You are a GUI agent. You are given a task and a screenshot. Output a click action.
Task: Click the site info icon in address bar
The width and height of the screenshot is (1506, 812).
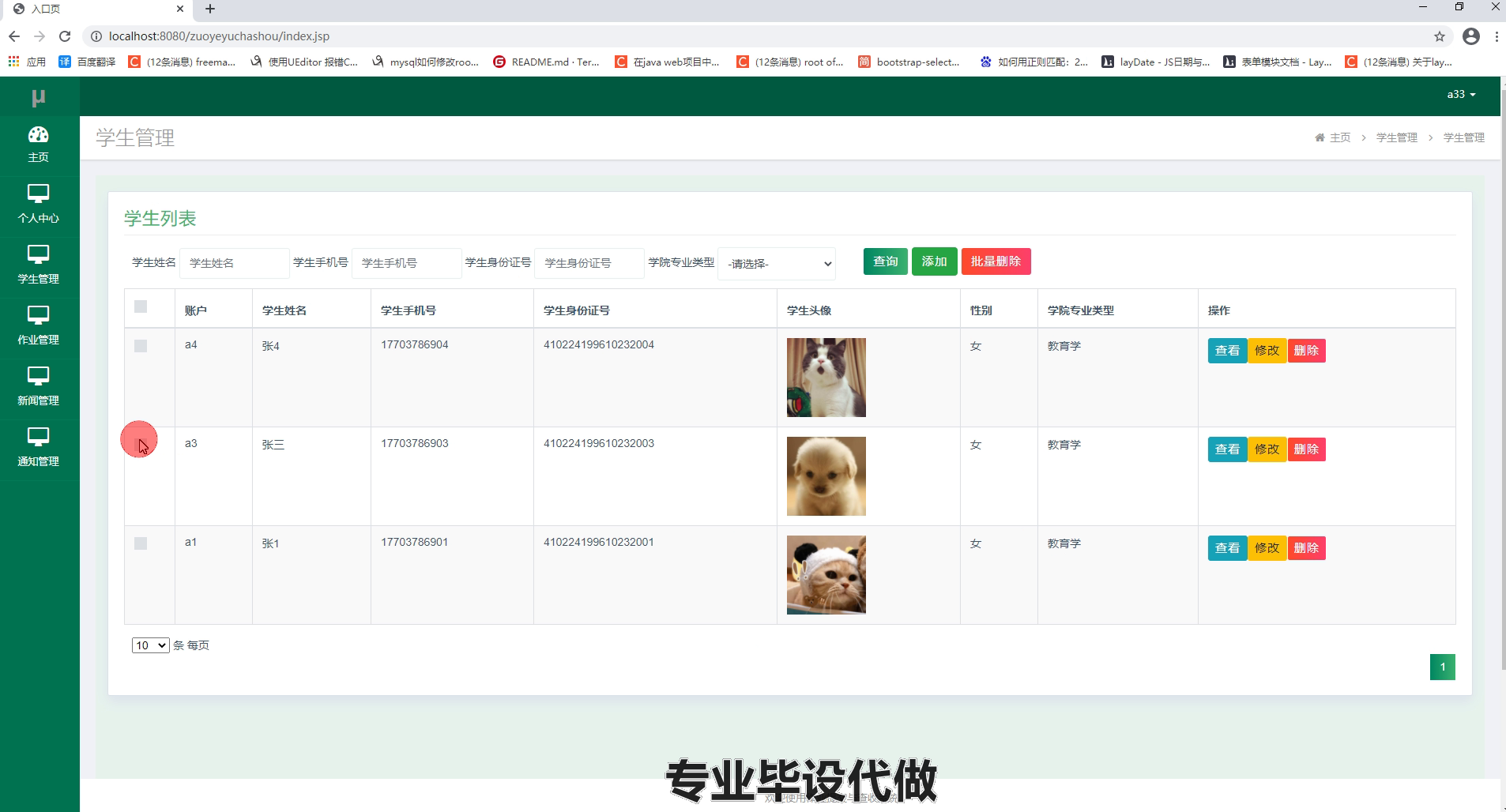pyautogui.click(x=96, y=36)
